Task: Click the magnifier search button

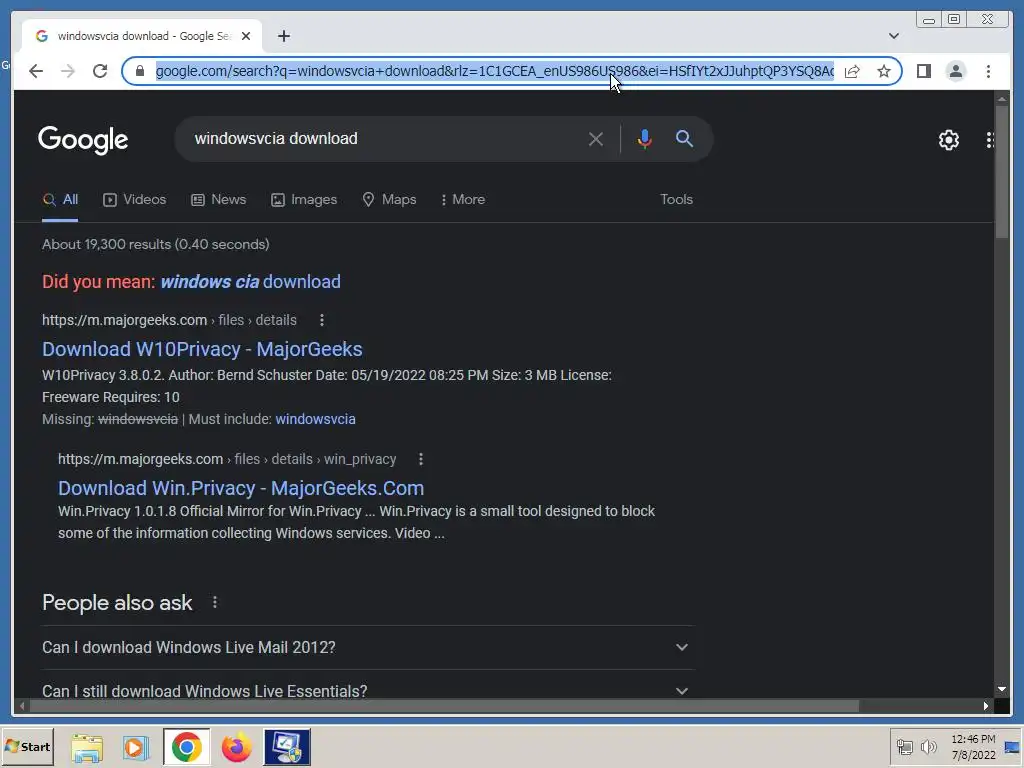Action: point(684,138)
